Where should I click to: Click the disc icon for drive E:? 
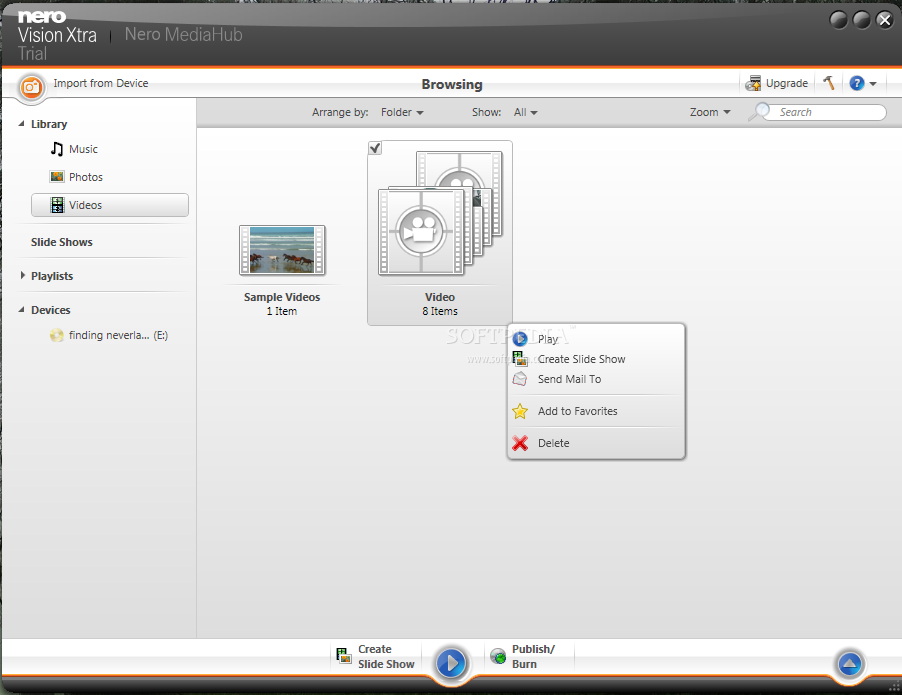pos(56,335)
